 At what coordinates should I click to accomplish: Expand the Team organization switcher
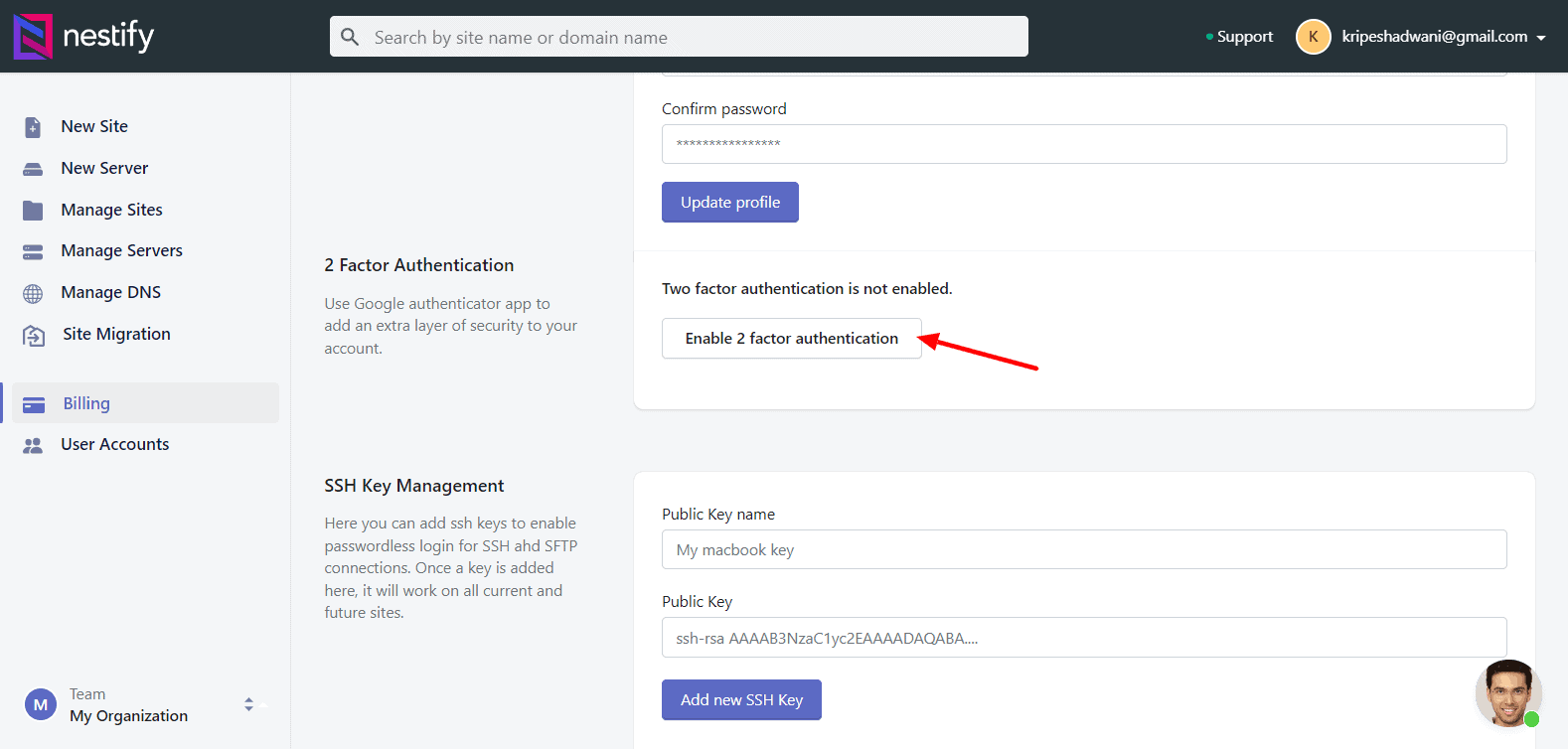pos(248,704)
